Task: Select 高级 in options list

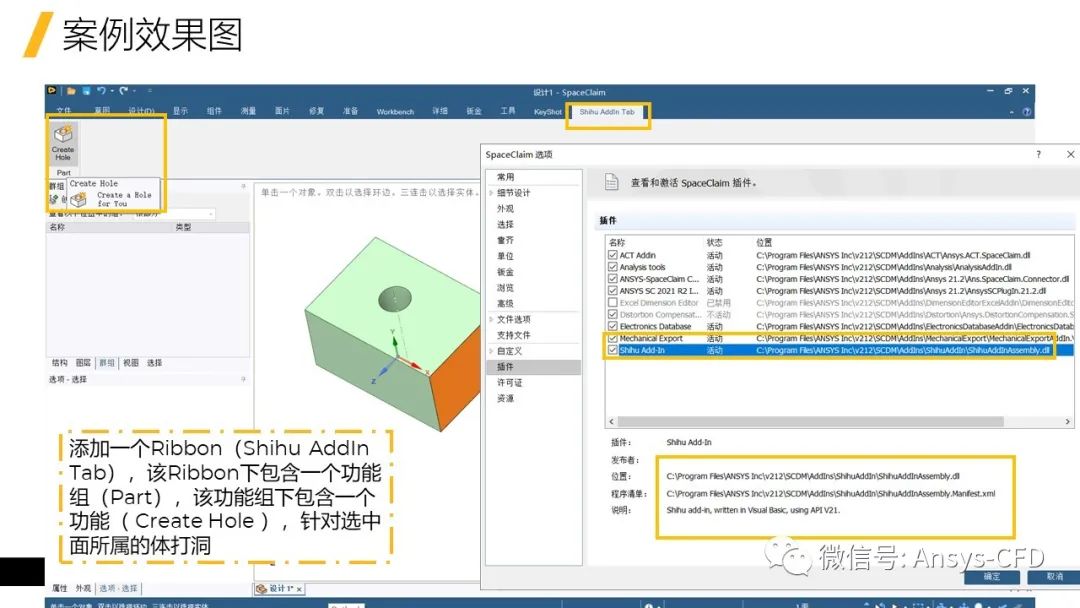Action: (506, 304)
